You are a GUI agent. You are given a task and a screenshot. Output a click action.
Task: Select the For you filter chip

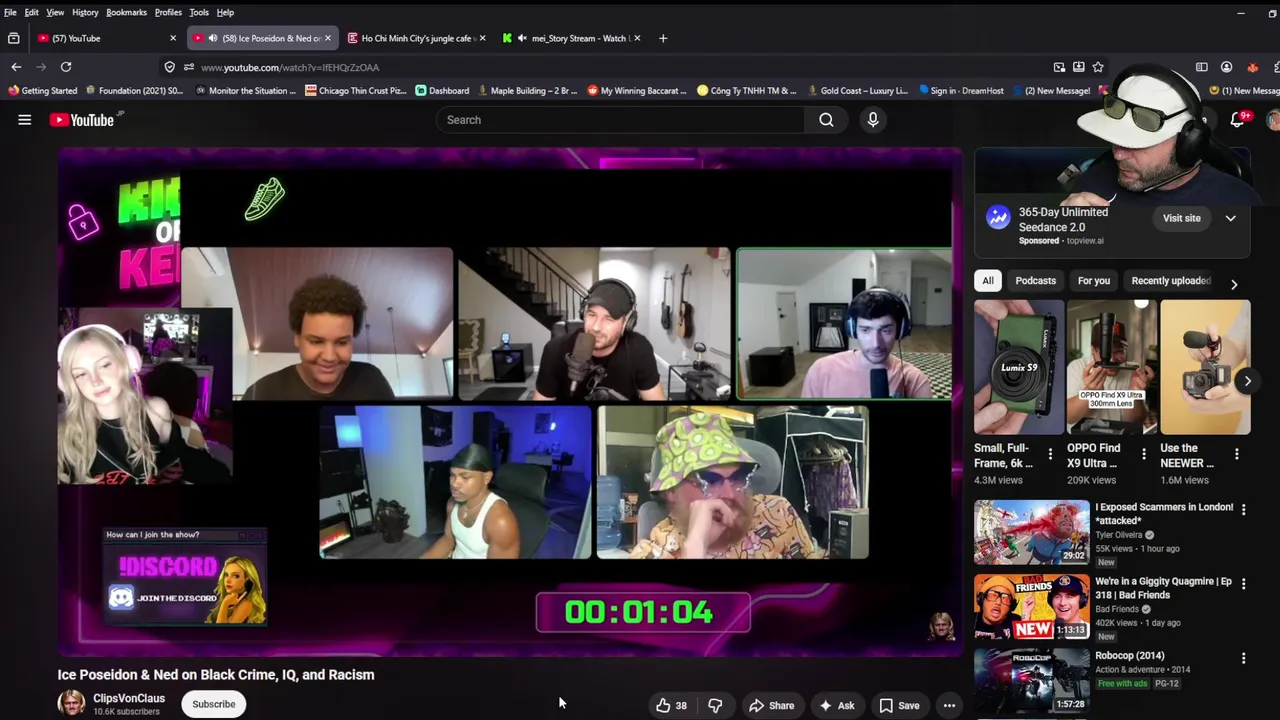[1094, 281]
